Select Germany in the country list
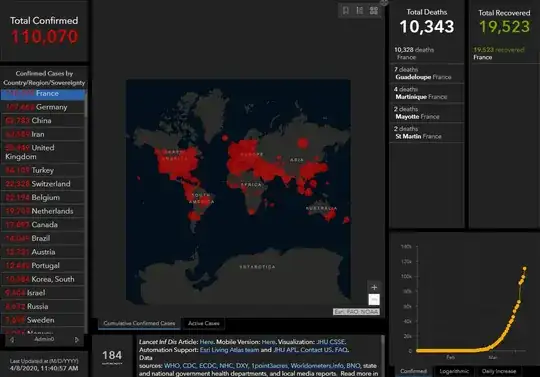The image size is (540, 377). coord(43,107)
